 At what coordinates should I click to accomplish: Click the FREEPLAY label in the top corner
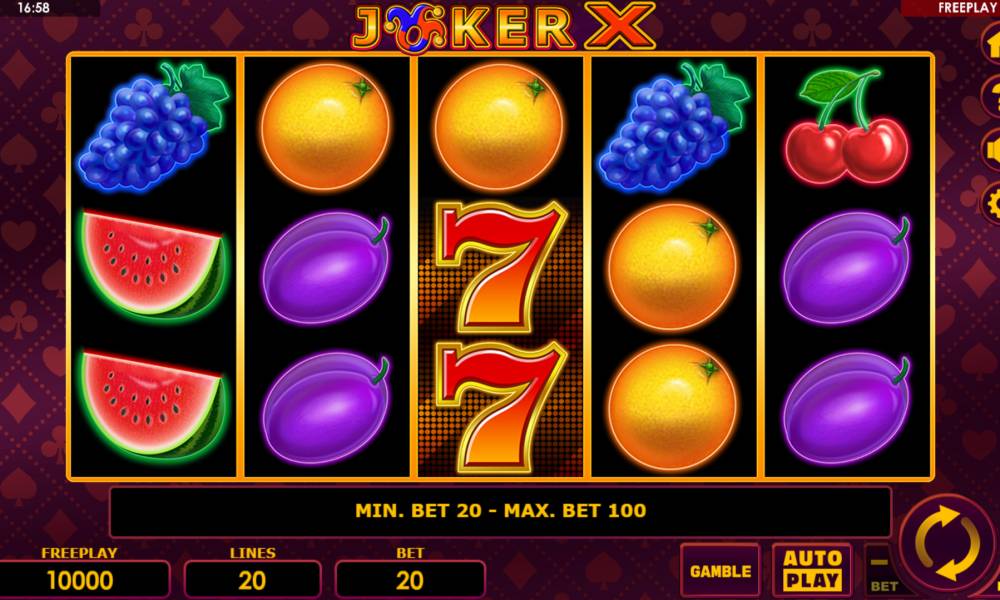967,8
